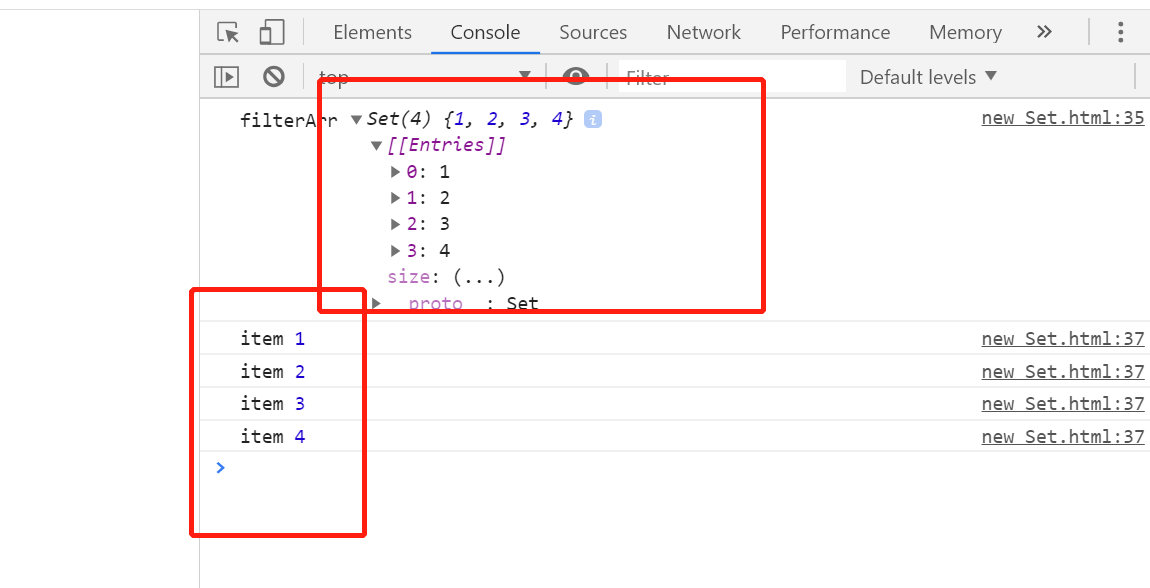Image resolution: width=1150 pixels, height=588 pixels.
Task: Focus the console Filter field
Action: (732, 76)
